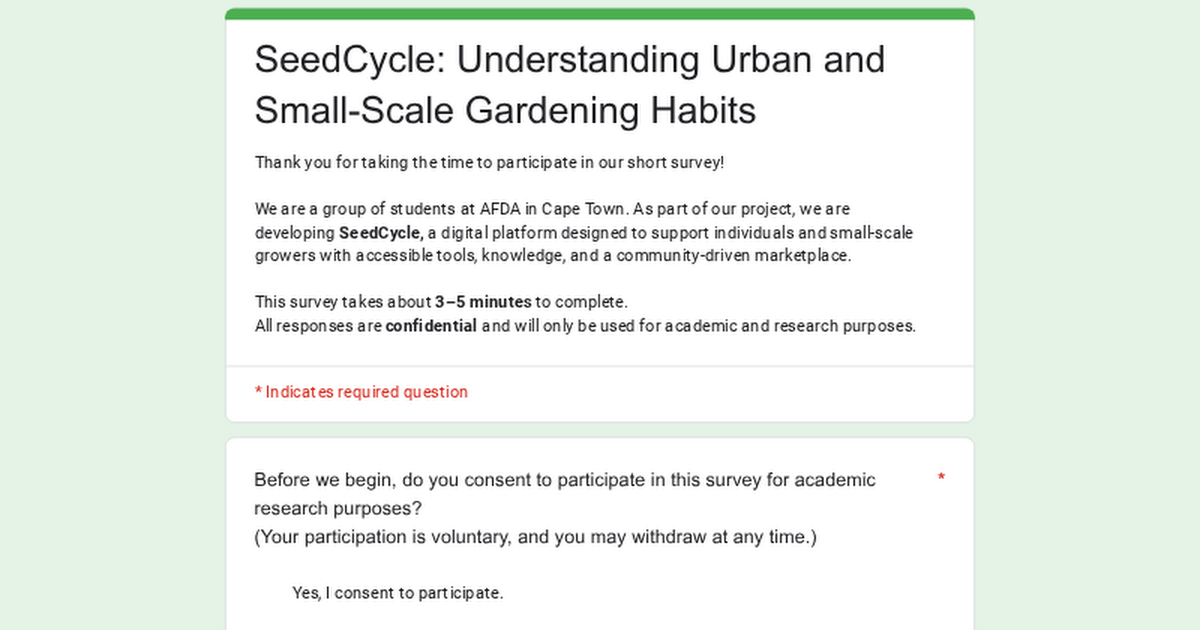The height and width of the screenshot is (630, 1200).
Task: Click "Small-Scale Gardening Habits" in the title
Action: point(505,110)
